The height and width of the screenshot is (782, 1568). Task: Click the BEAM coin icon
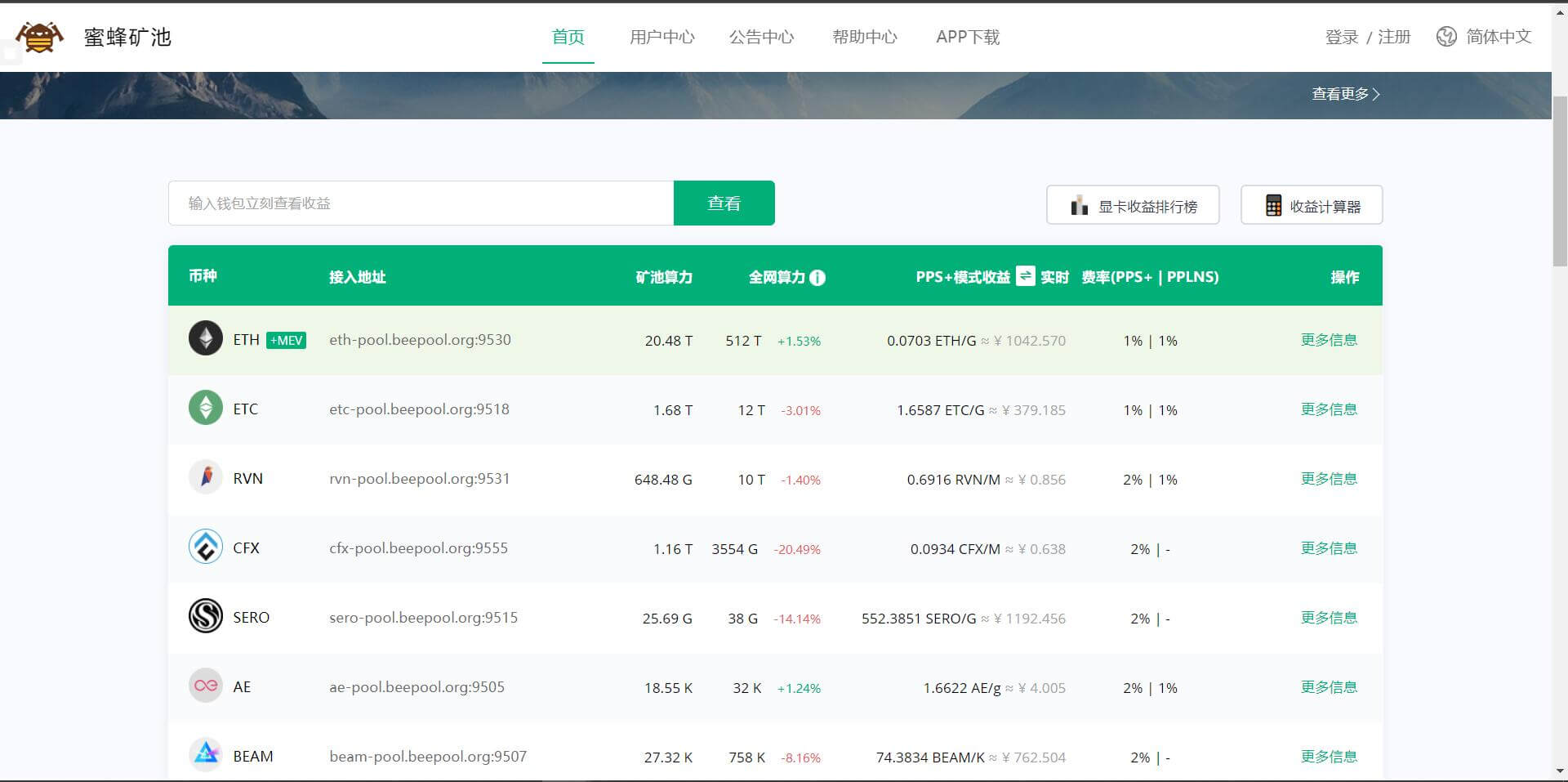(206, 755)
